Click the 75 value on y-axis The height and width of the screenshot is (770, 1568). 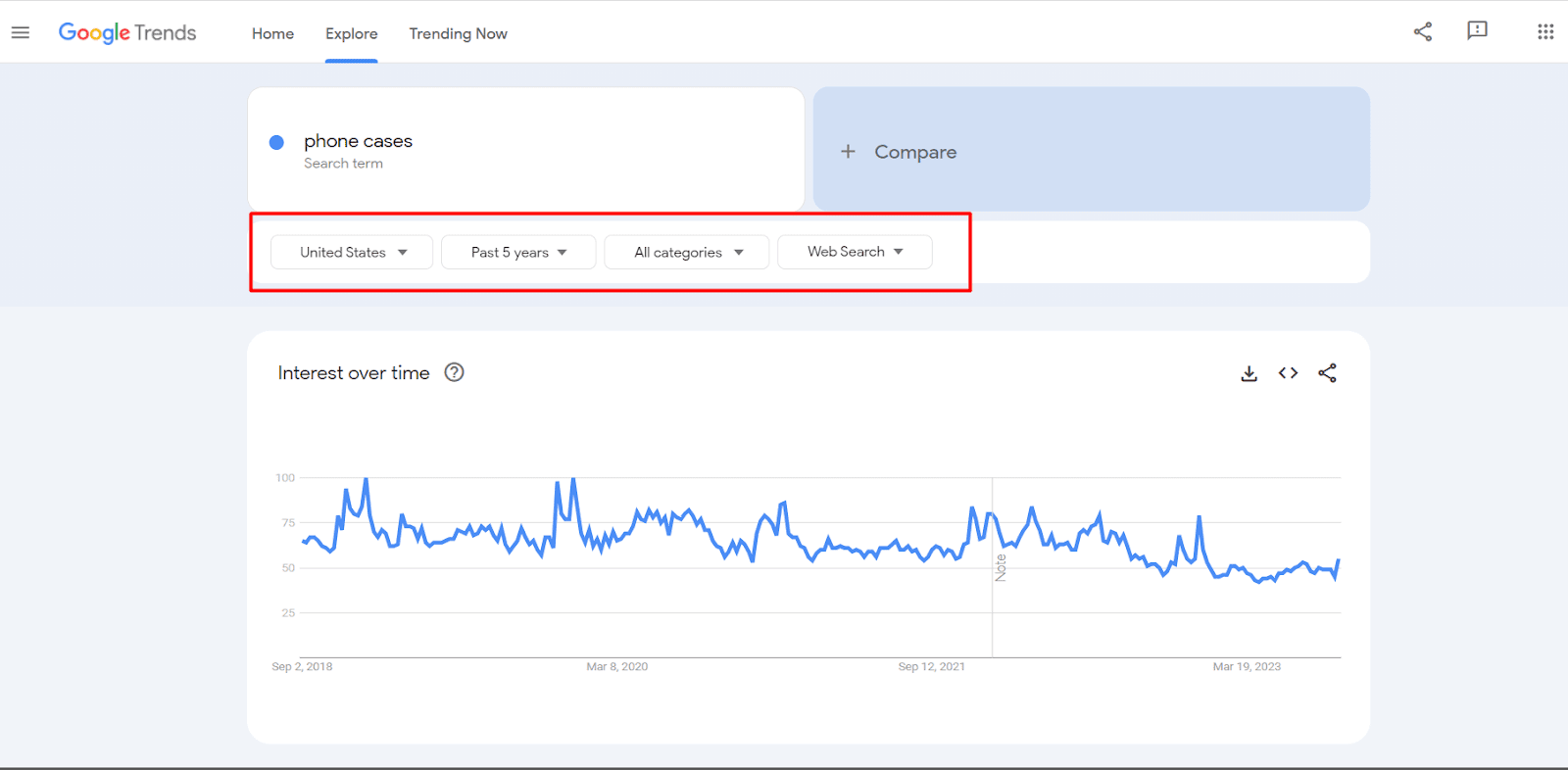(288, 523)
